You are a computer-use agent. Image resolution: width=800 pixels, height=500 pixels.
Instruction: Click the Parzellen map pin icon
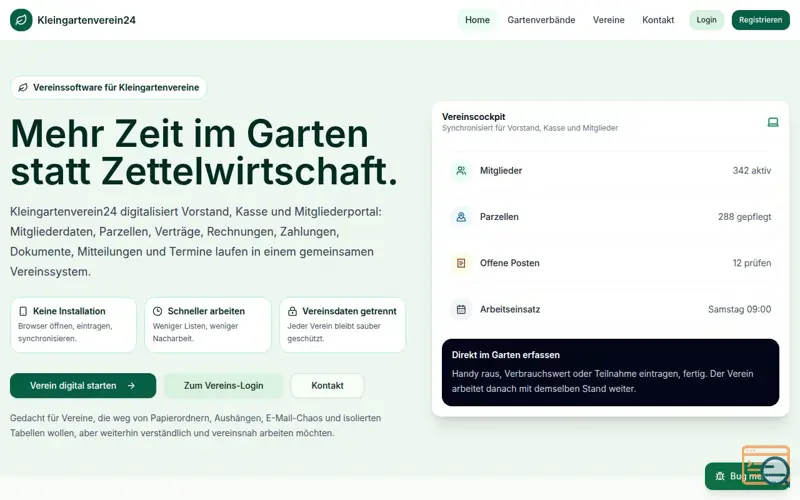(x=461, y=217)
